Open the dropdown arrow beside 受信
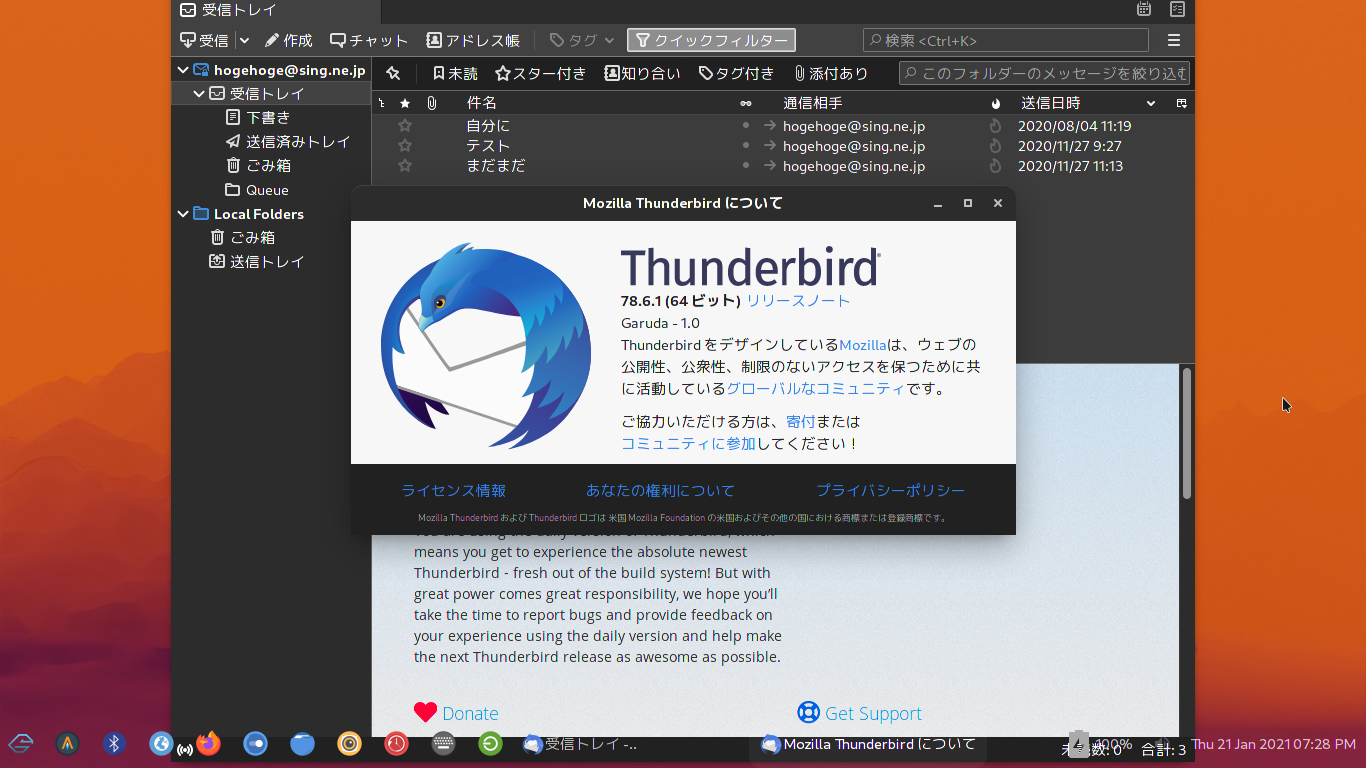The image size is (1366, 768). pyautogui.click(x=244, y=41)
